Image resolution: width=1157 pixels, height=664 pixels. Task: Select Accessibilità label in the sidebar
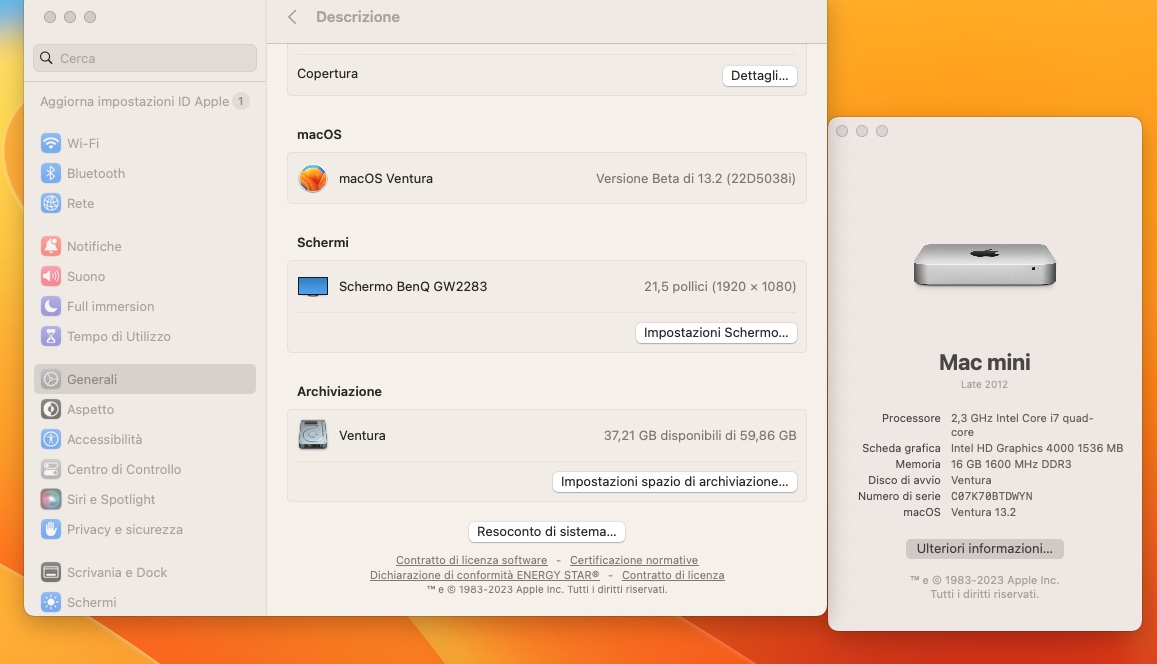click(105, 440)
